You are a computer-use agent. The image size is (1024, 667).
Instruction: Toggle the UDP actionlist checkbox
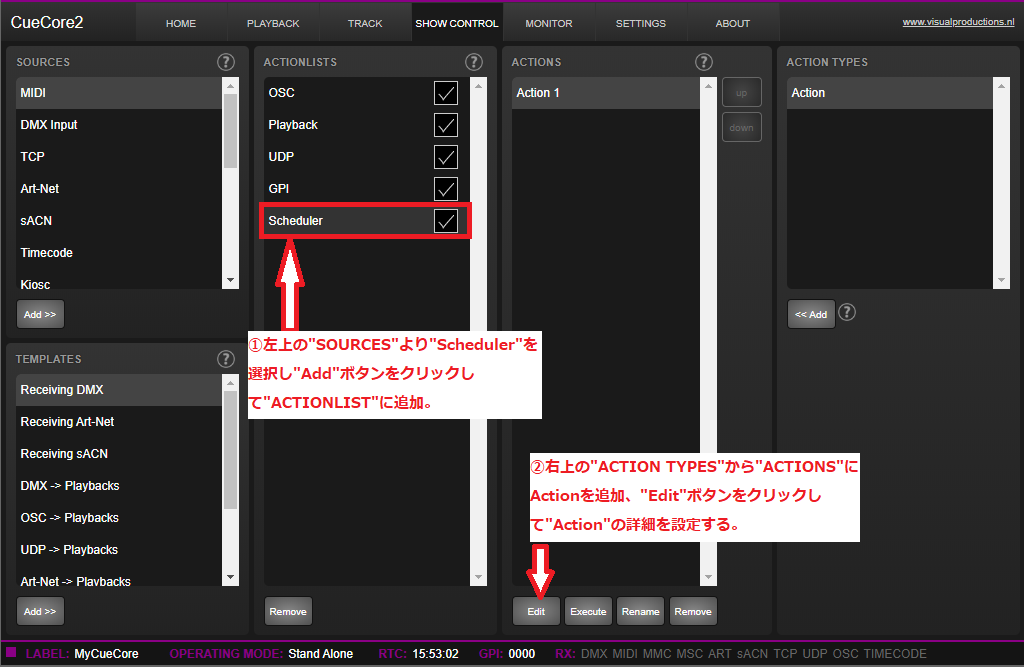click(445, 157)
